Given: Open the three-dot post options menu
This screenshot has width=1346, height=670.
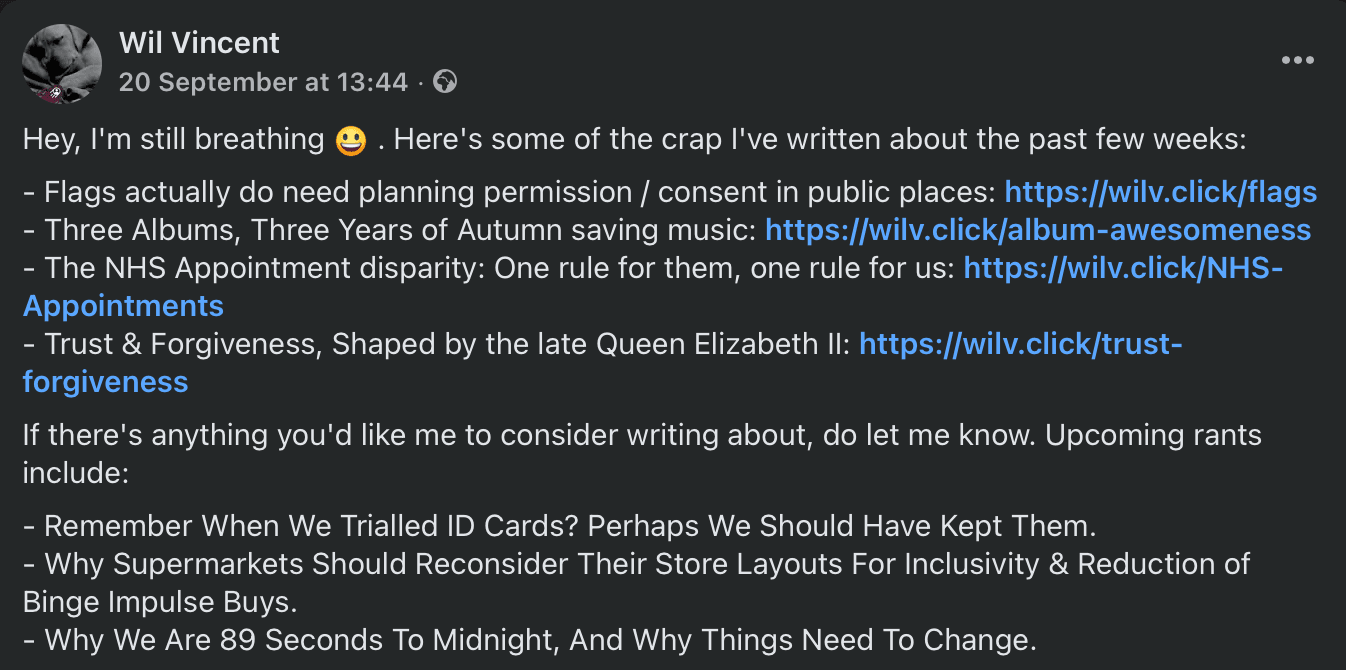Looking at the screenshot, I should click(1297, 60).
